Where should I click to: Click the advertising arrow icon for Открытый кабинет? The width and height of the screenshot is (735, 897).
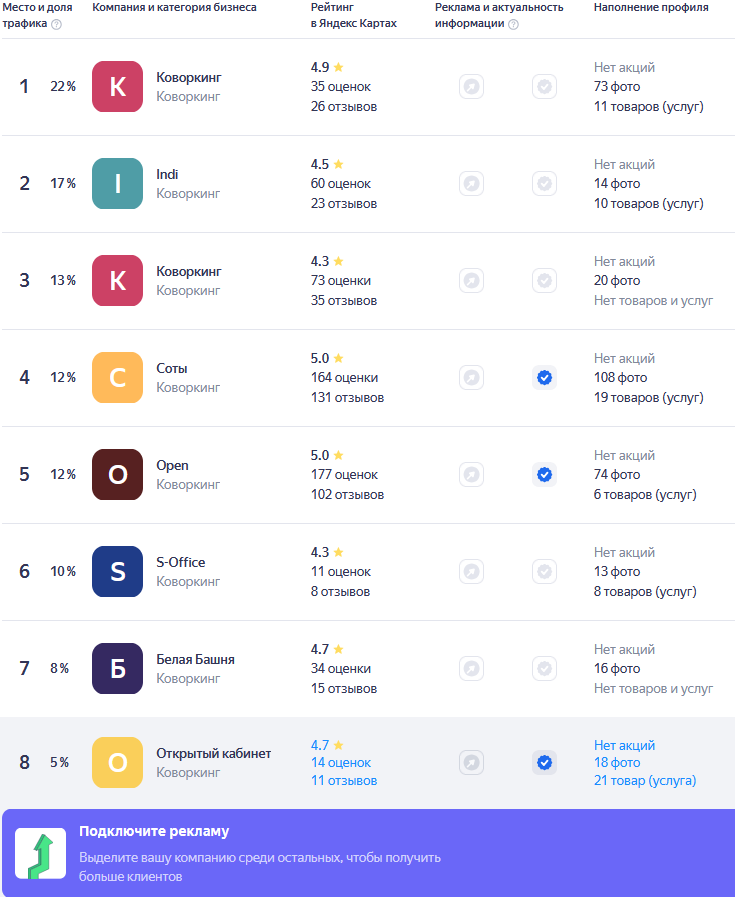(471, 763)
